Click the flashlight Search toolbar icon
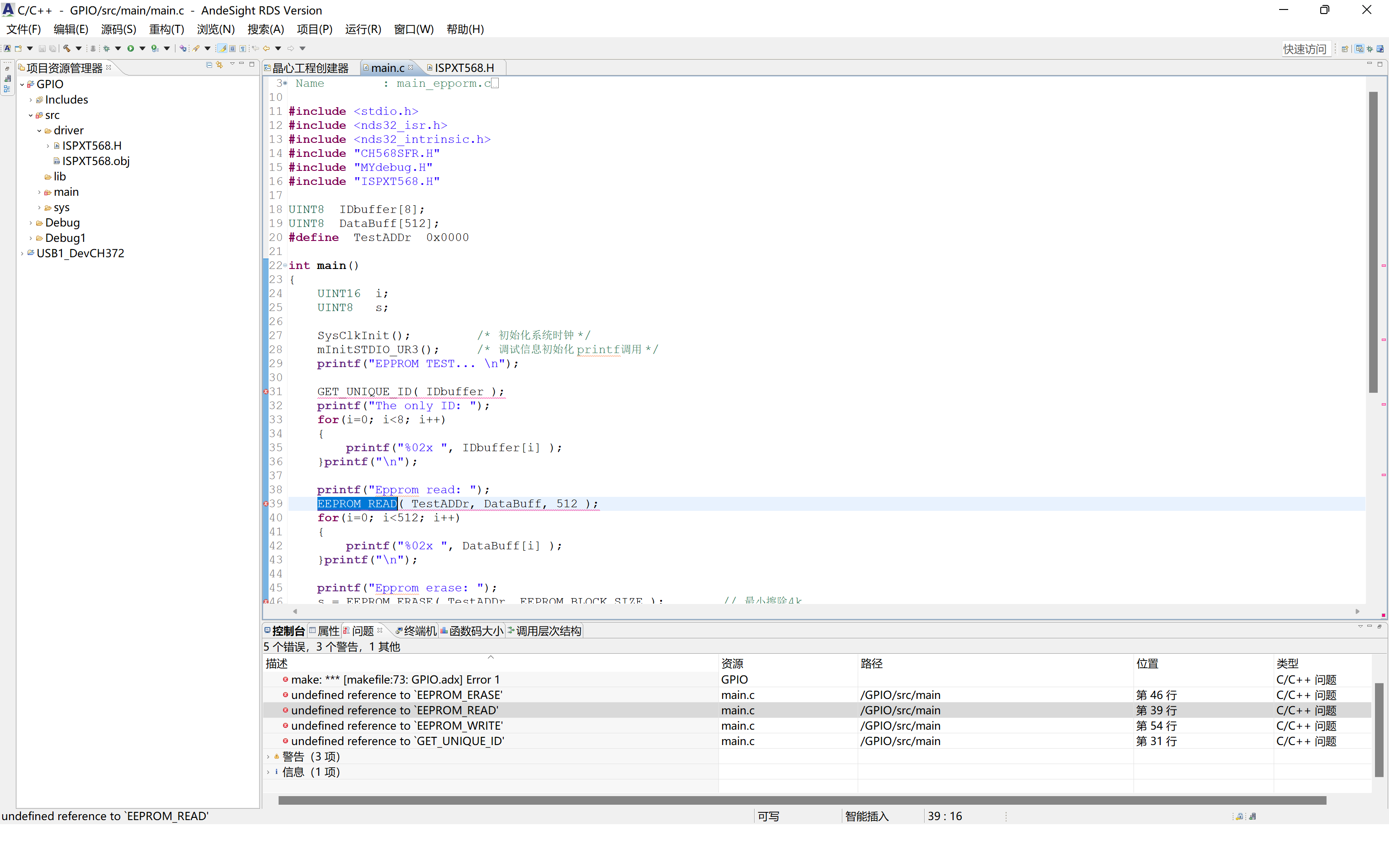Viewport: 1389px width, 868px height. (x=196, y=49)
